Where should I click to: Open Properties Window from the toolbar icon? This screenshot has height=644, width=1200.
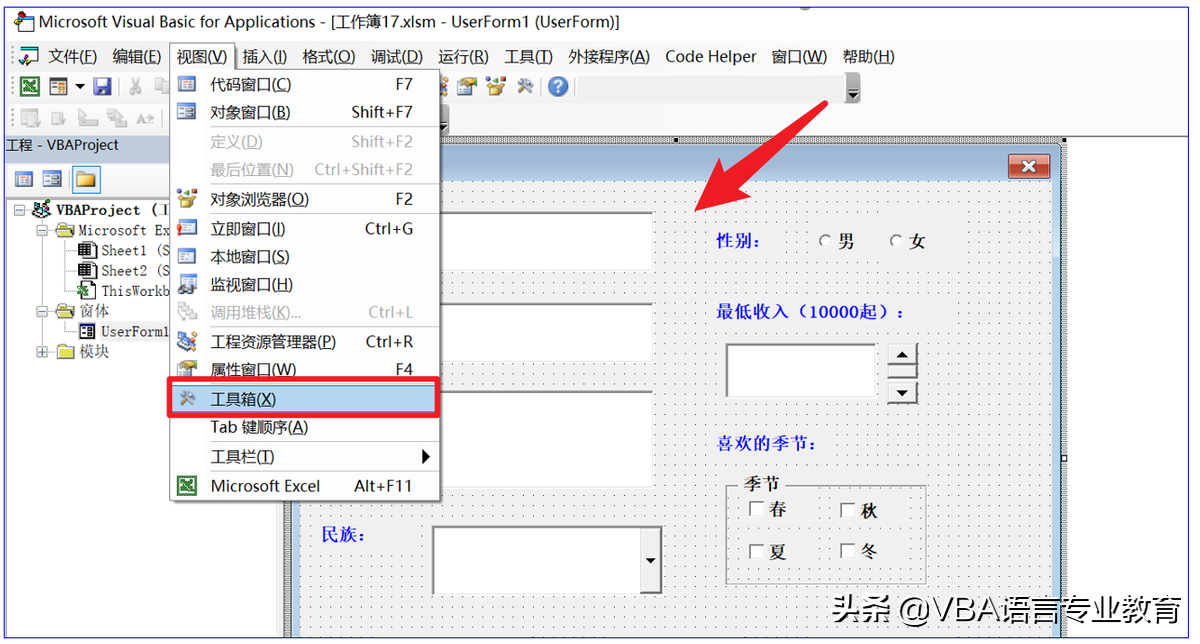pyautogui.click(x=467, y=87)
